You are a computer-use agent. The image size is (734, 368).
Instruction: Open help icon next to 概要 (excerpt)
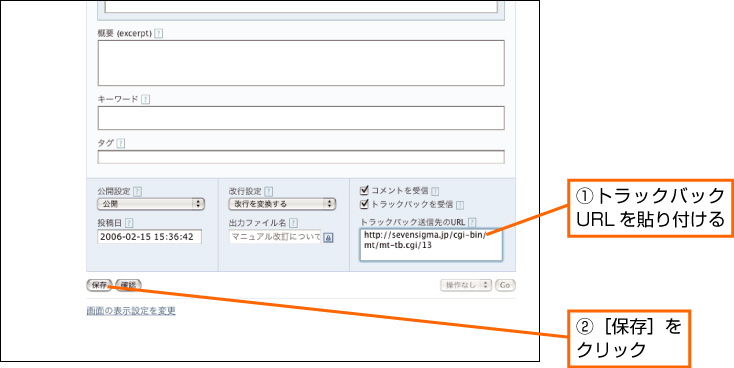tap(159, 34)
